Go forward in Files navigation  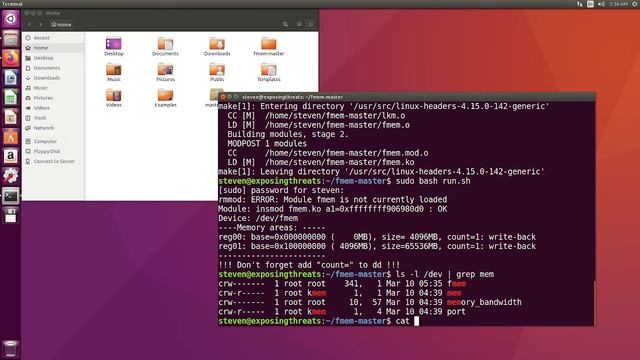click(40, 24)
